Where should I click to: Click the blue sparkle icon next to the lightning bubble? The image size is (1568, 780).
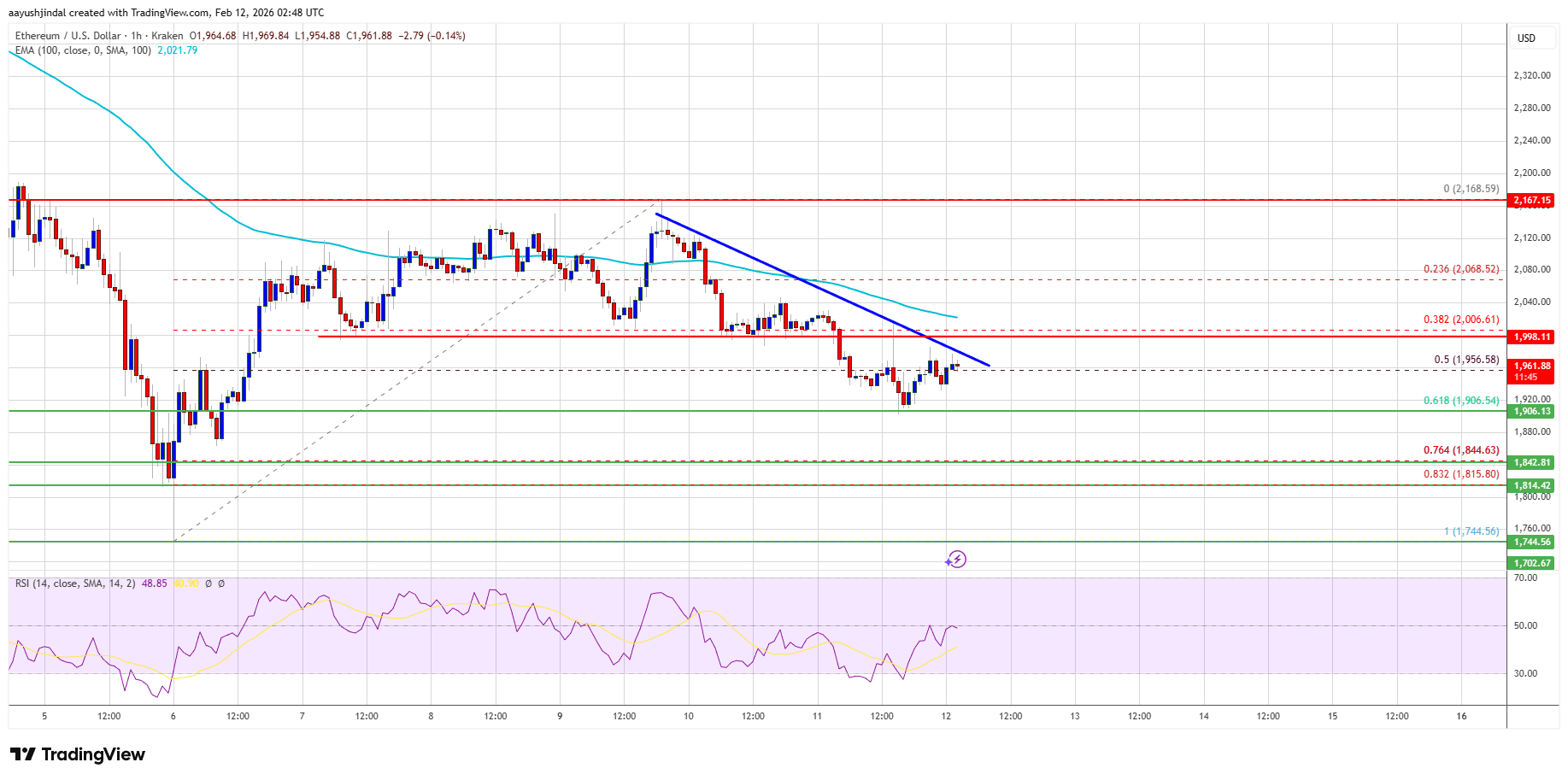[948, 563]
